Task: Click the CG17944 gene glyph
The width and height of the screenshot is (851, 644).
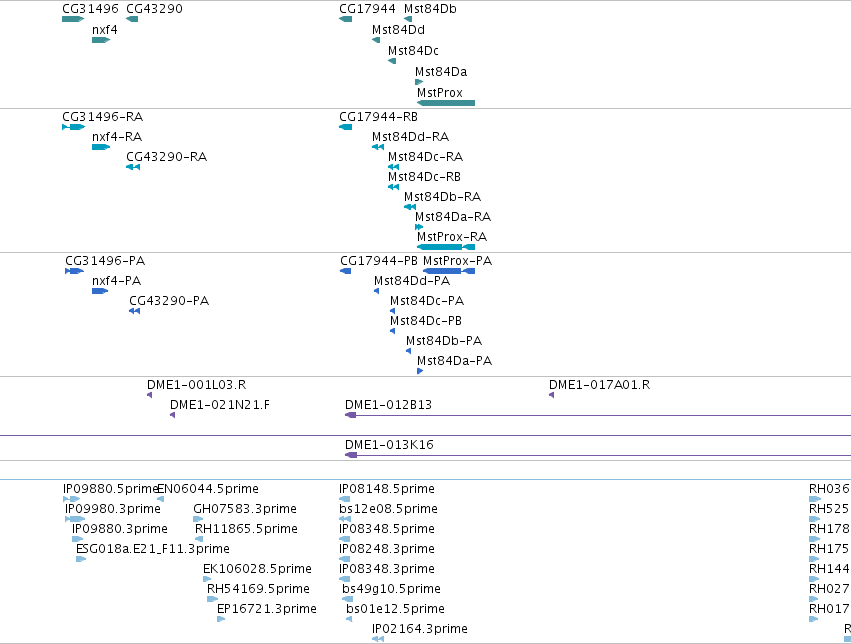Action: coord(345,19)
